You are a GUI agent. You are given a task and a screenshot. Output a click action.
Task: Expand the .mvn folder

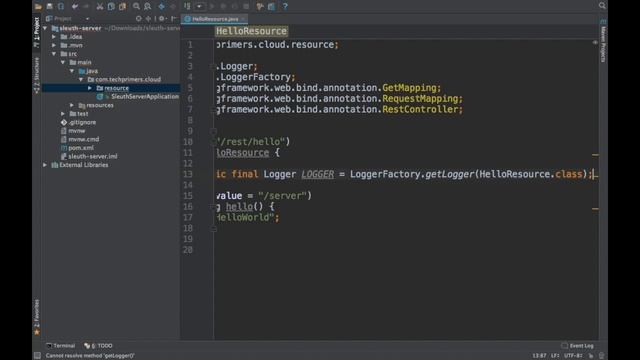point(54,45)
